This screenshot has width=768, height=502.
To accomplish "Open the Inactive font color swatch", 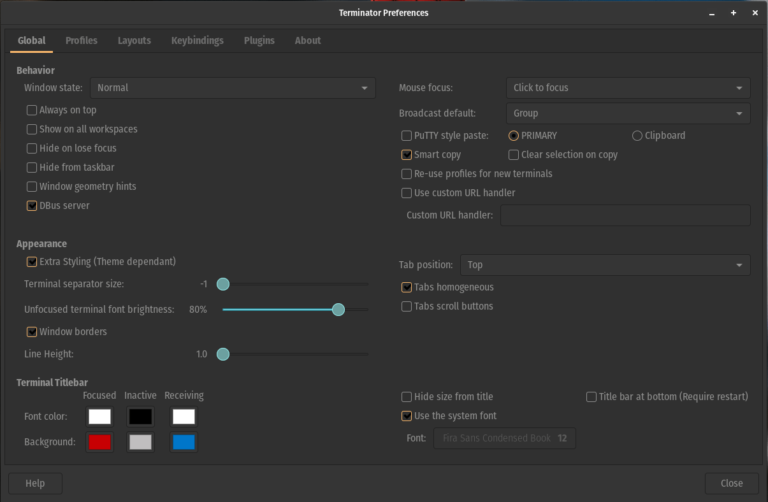I will coord(140,417).
